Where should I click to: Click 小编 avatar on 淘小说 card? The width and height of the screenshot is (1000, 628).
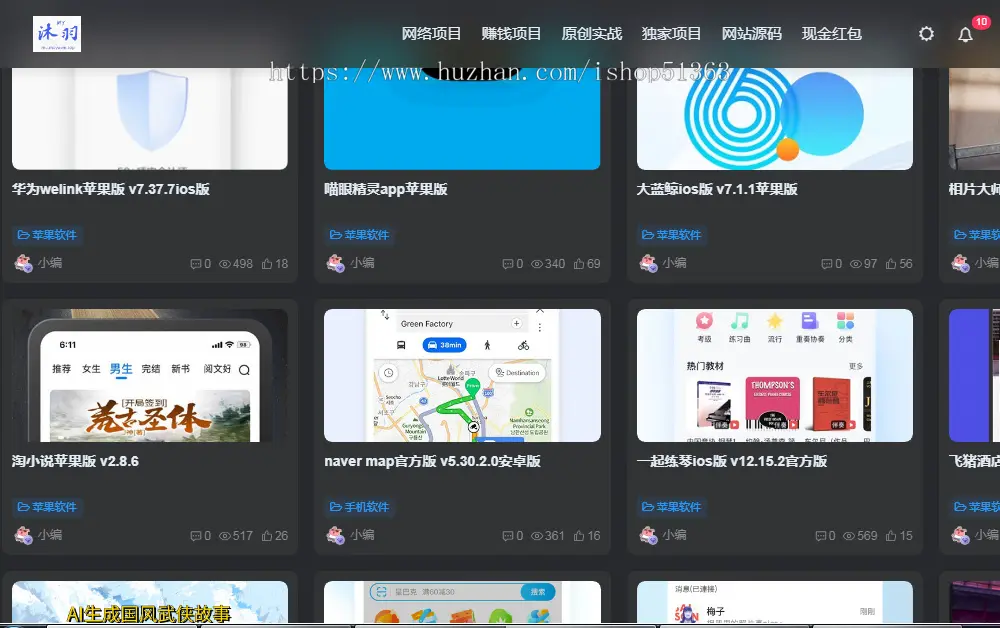point(24,535)
